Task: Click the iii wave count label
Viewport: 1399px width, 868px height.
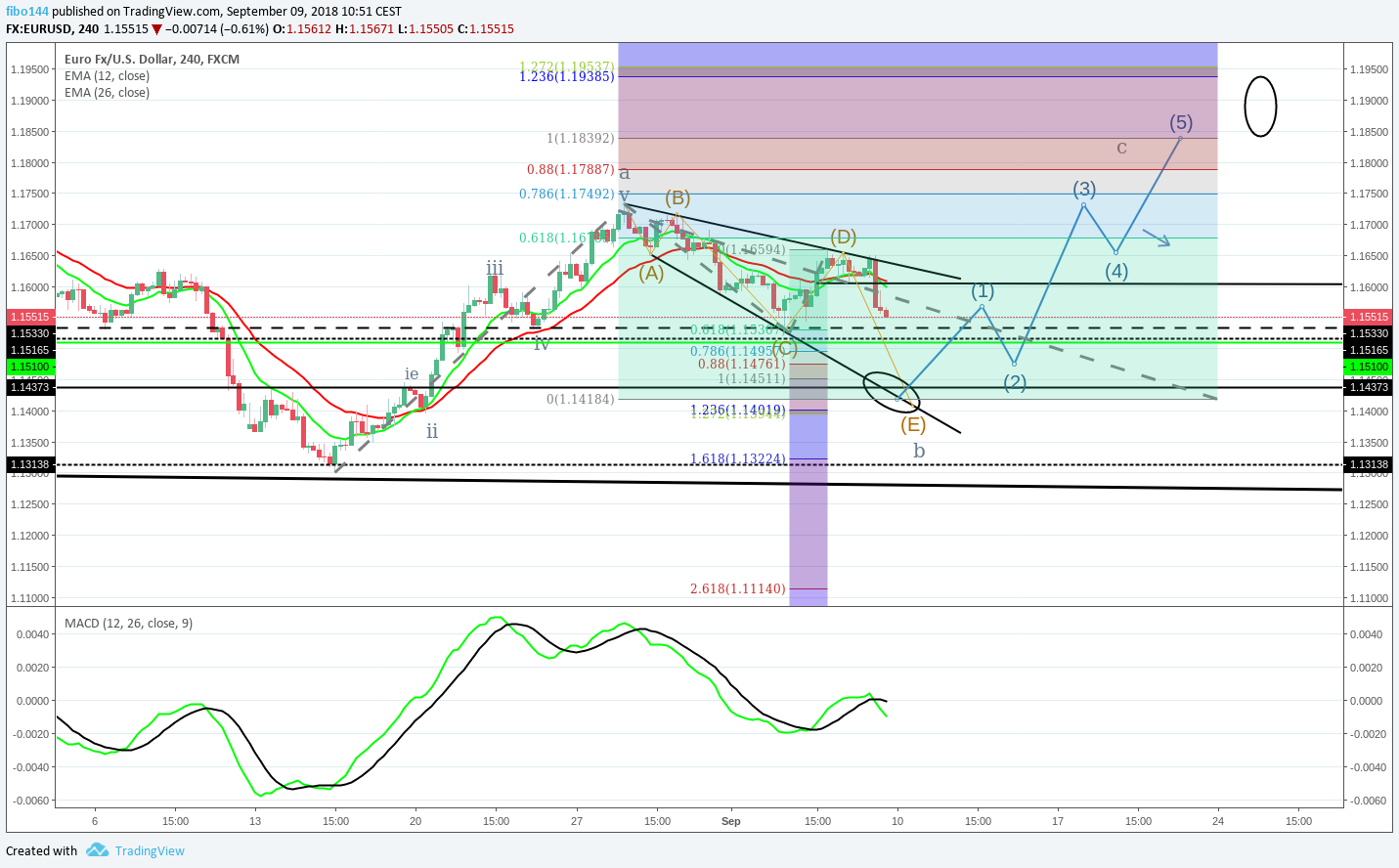Action: pyautogui.click(x=495, y=268)
